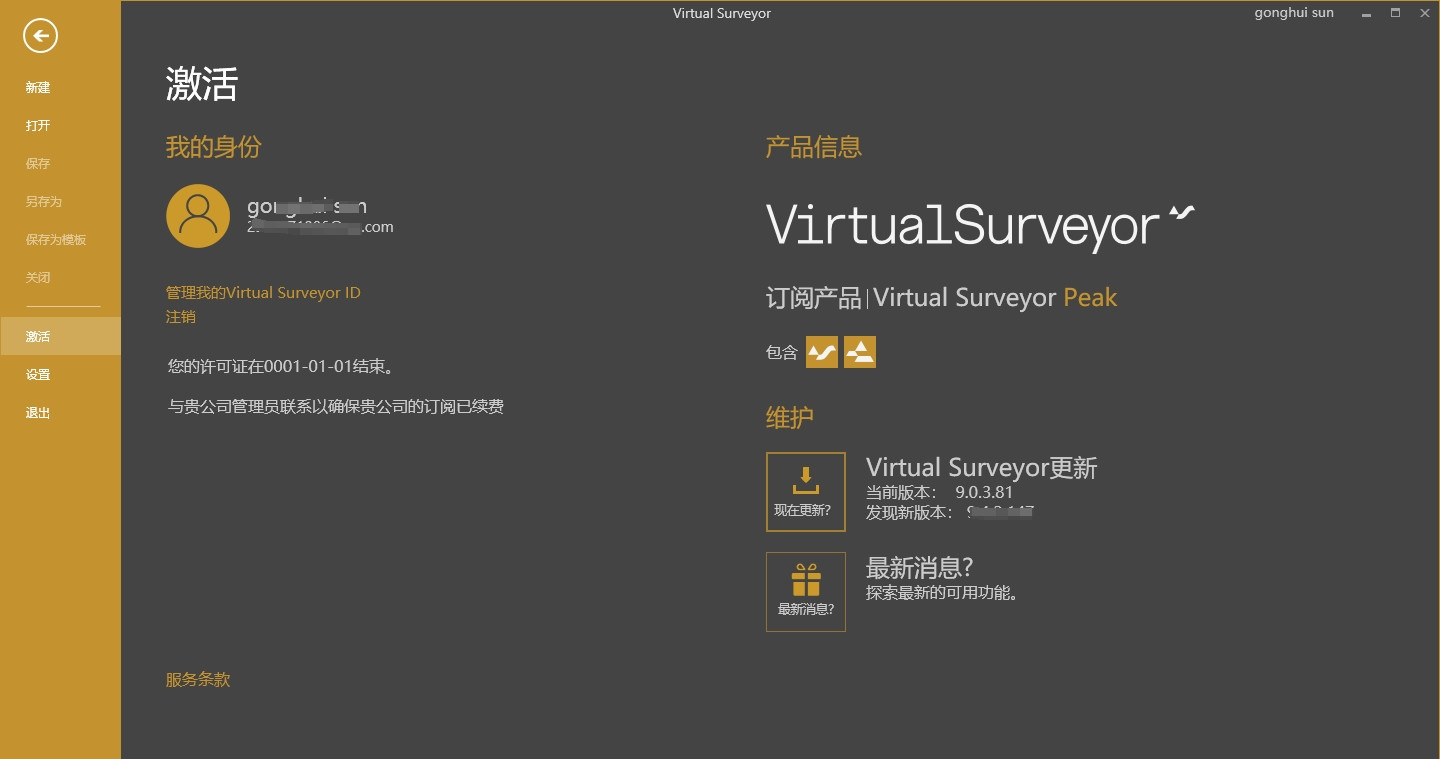This screenshot has width=1440, height=759.
Task: Click the triangles included product icon
Action: [860, 352]
